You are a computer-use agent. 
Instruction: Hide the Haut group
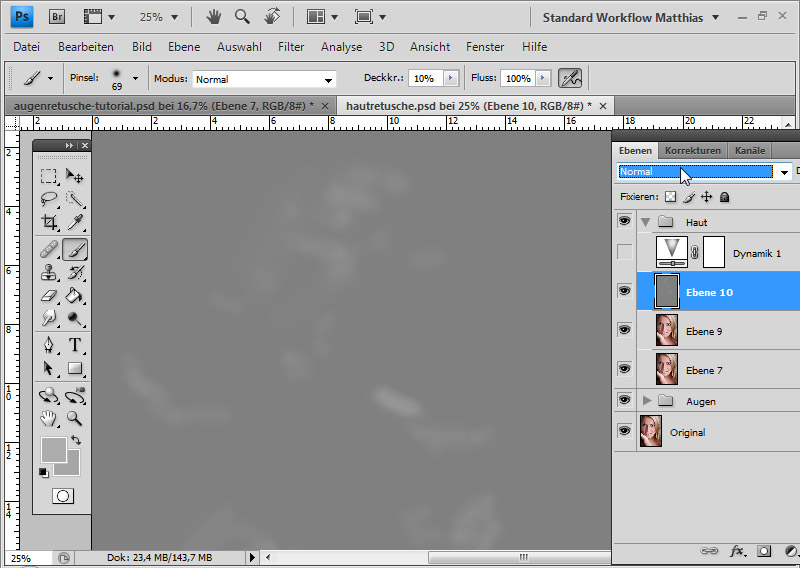[624, 221]
